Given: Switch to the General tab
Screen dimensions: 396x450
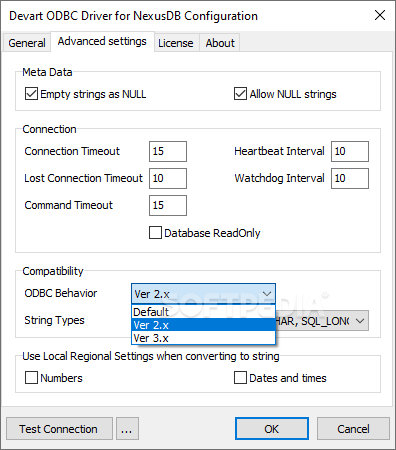Looking at the screenshot, I should click(27, 43).
